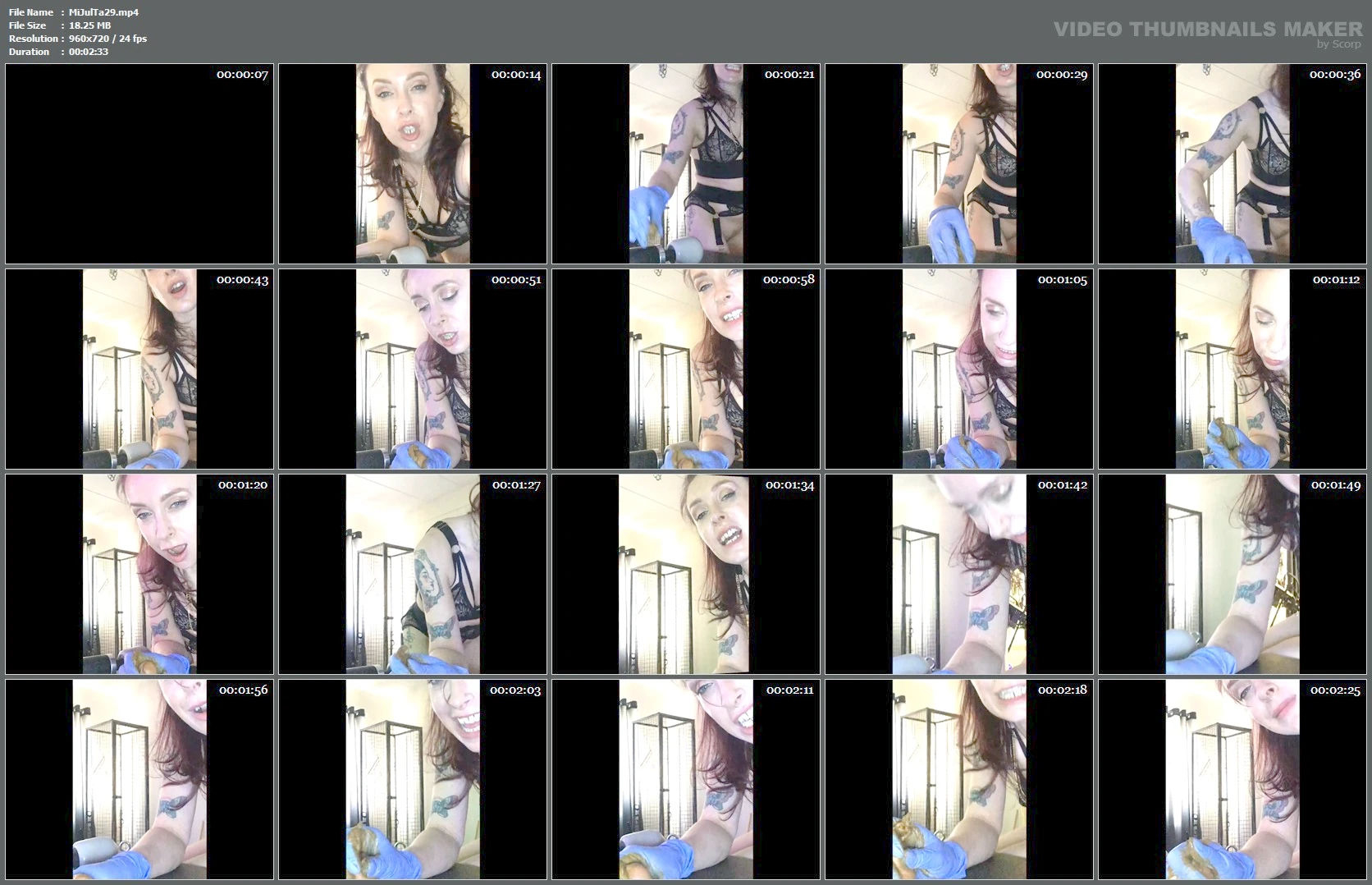Click the file name MiJulTa29.mp4 text
Viewport: 1372px width, 885px height.
coord(103,12)
